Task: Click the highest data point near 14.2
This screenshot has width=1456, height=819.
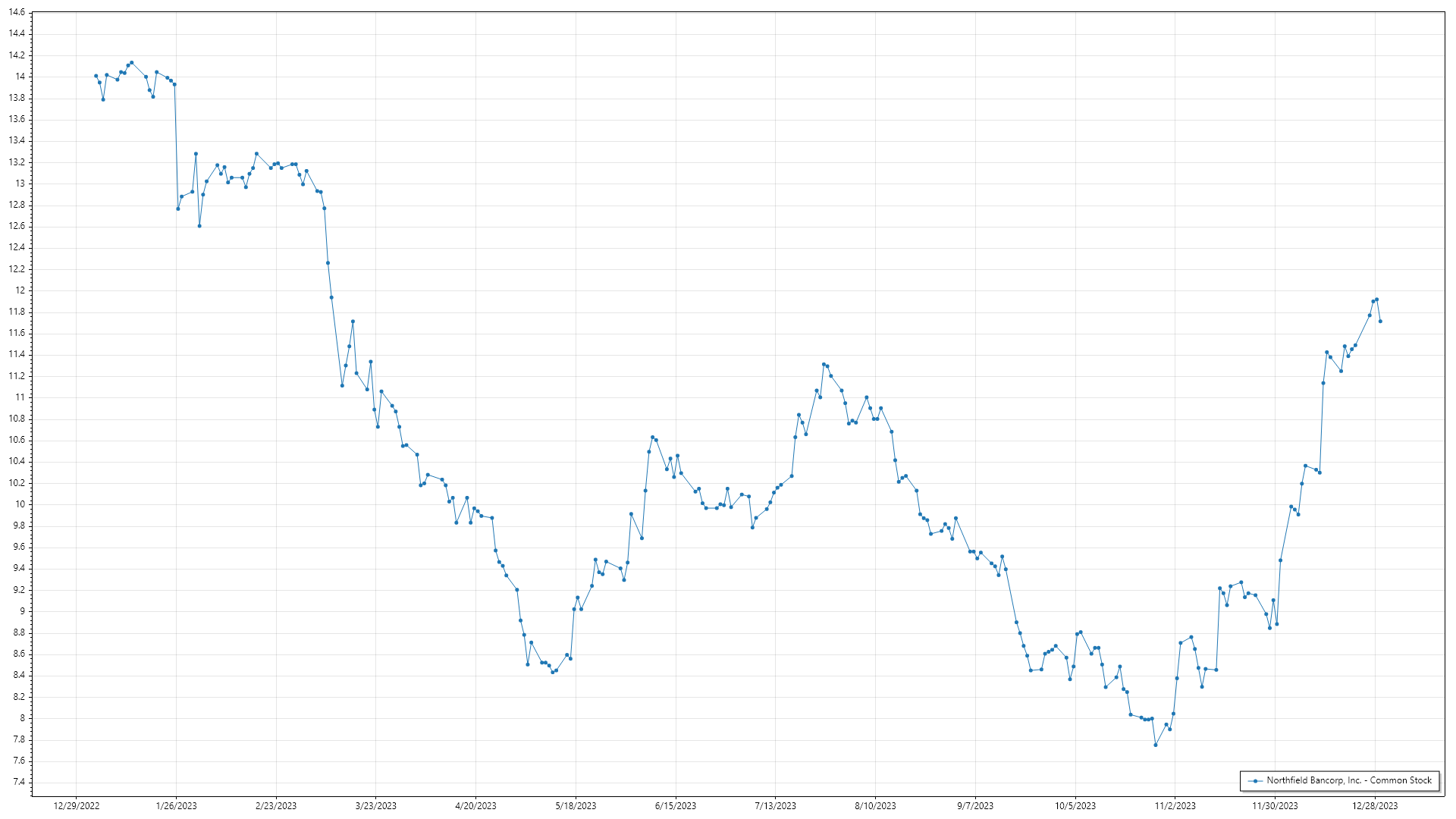Action: [x=131, y=63]
